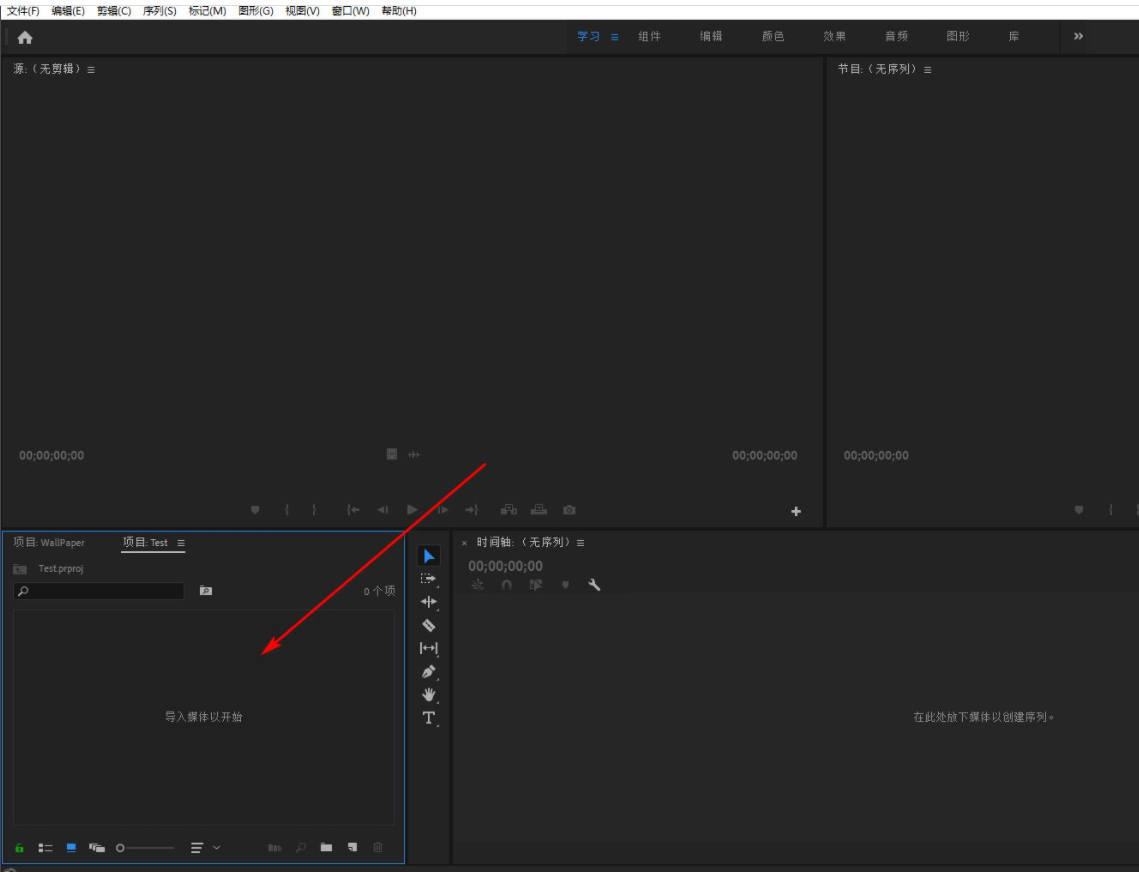Switch project panel to Icon view
The width and height of the screenshot is (1139, 872).
pos(71,848)
